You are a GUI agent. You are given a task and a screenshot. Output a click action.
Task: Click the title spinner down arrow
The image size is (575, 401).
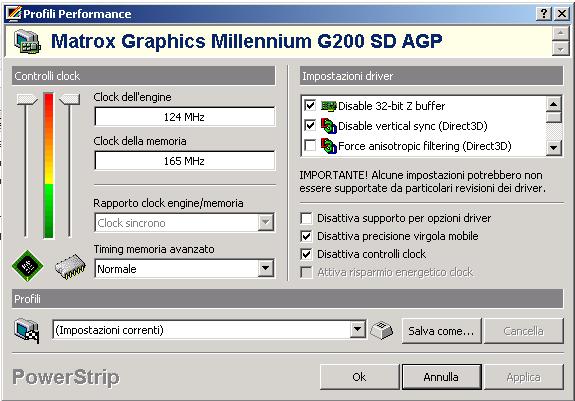[x=560, y=48]
